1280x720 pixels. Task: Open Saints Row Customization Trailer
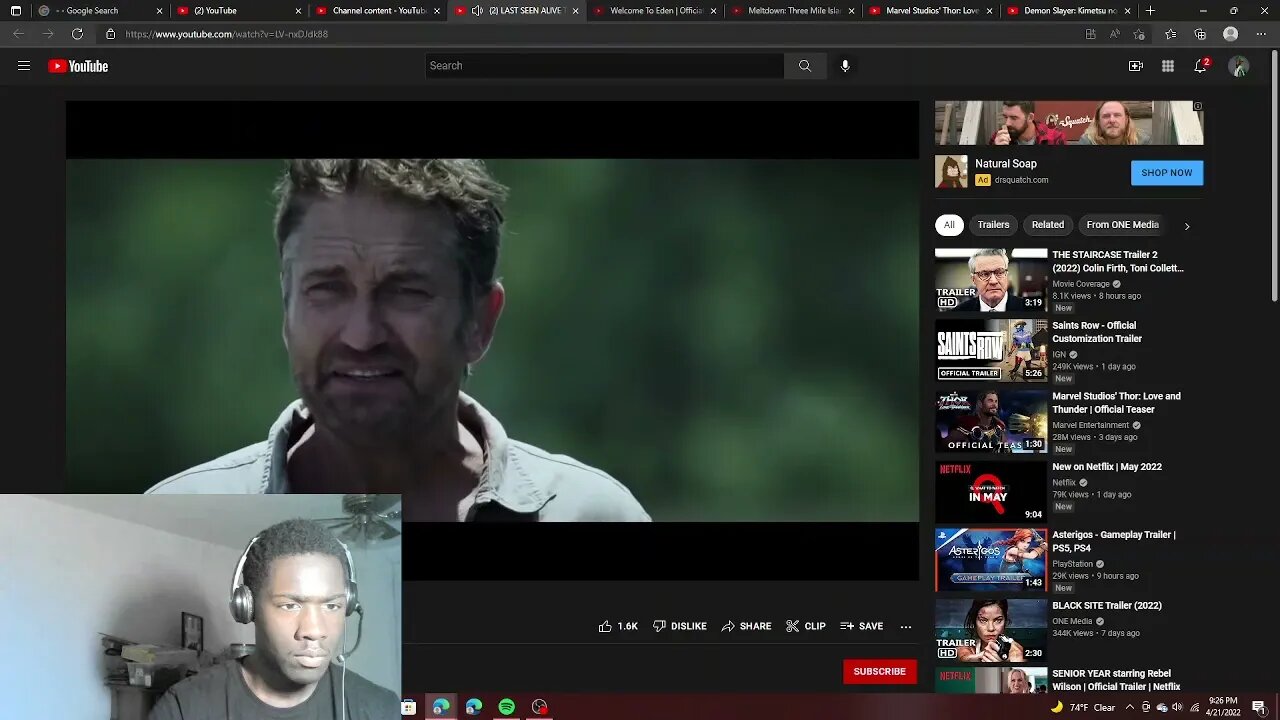(1097, 332)
